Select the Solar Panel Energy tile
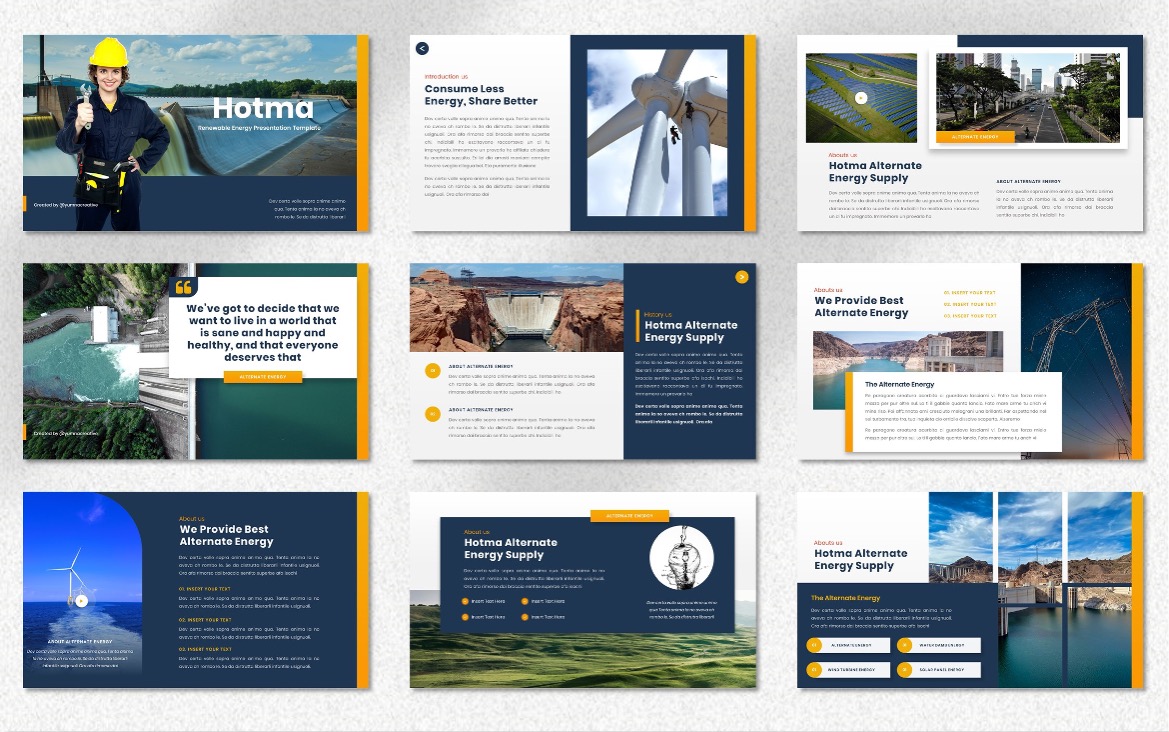 click(940, 670)
